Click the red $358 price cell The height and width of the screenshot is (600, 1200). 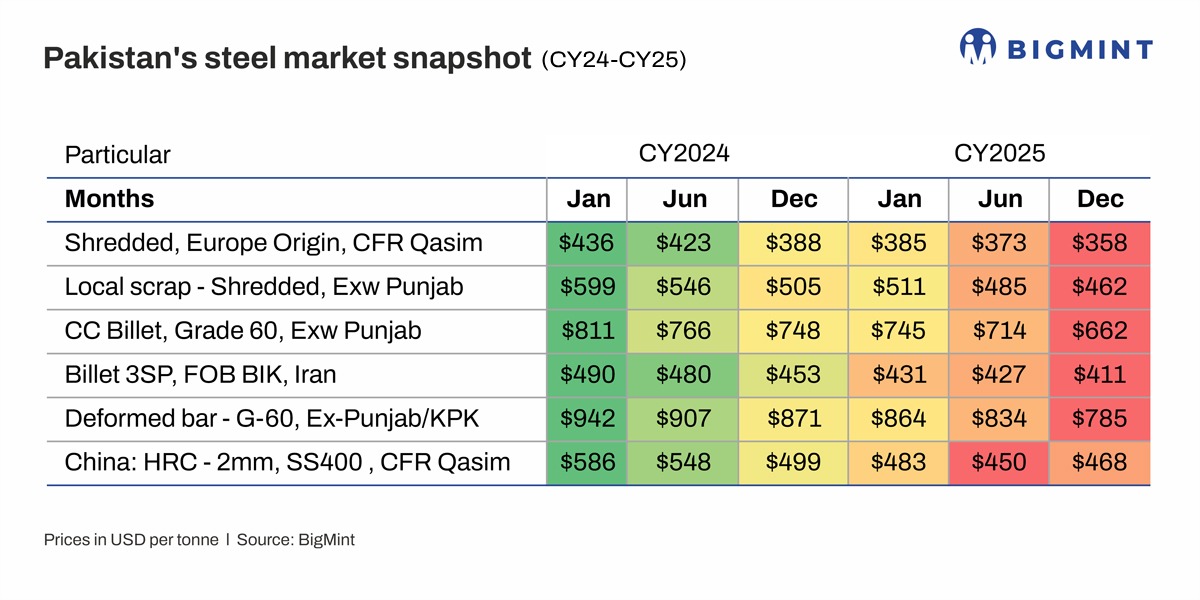(1100, 243)
